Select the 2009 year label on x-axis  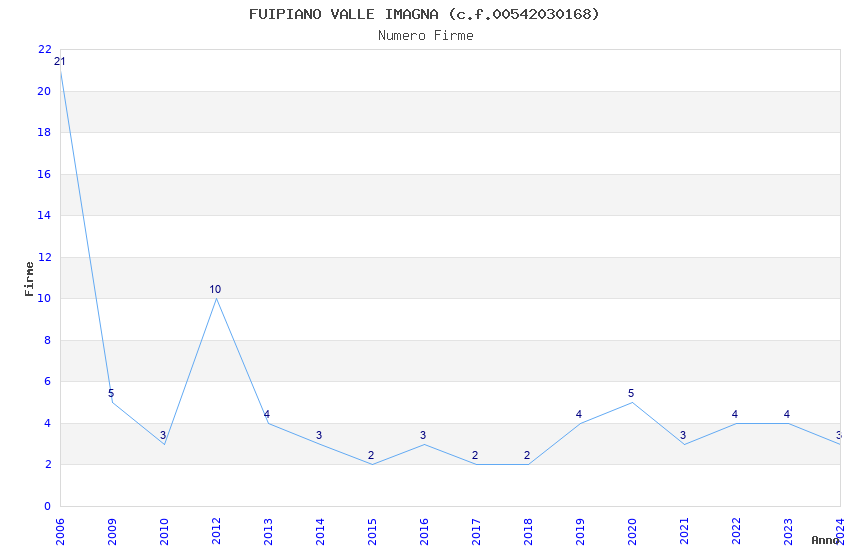click(x=112, y=532)
